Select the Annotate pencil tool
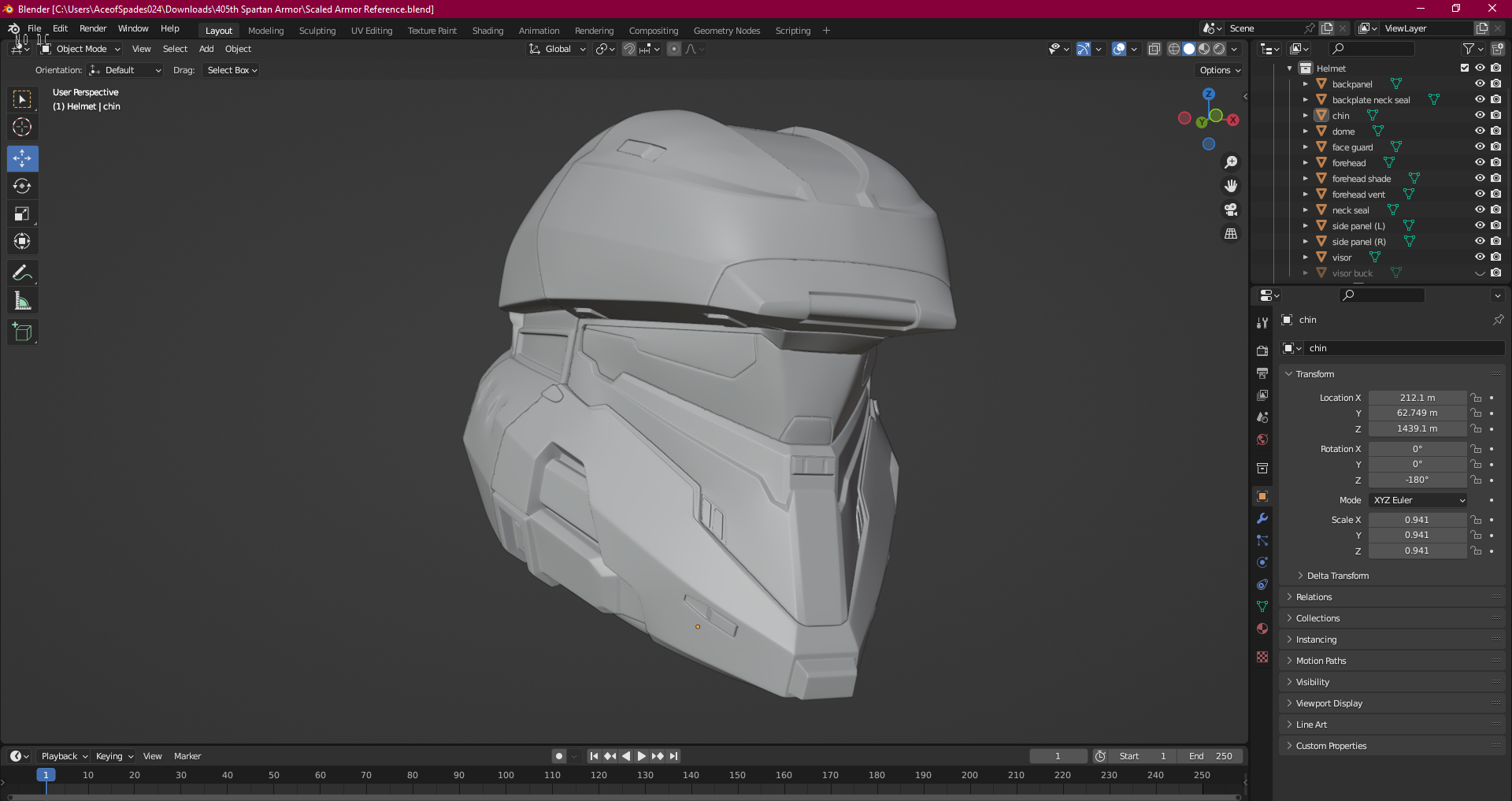Viewport: 1512px width, 801px height. click(x=22, y=273)
